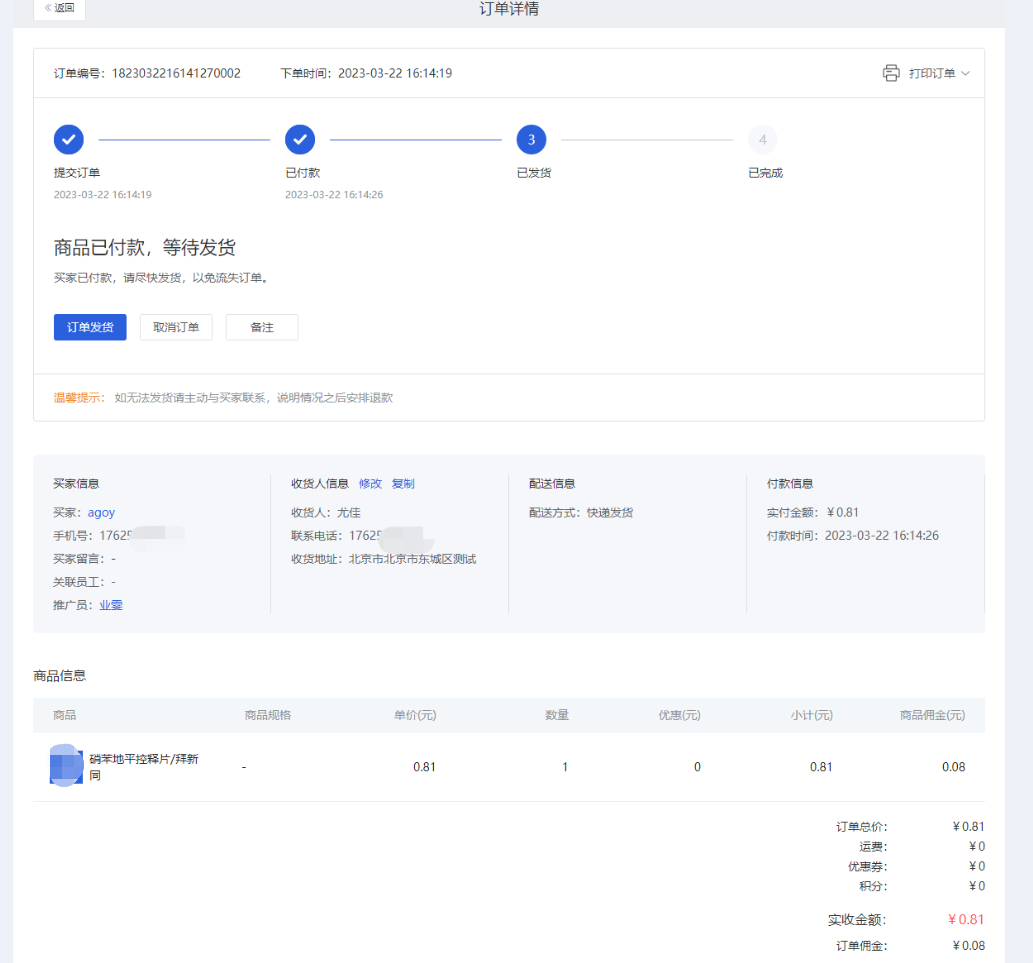
Task: Click the 修改 link for recipient info
Action: 370,483
